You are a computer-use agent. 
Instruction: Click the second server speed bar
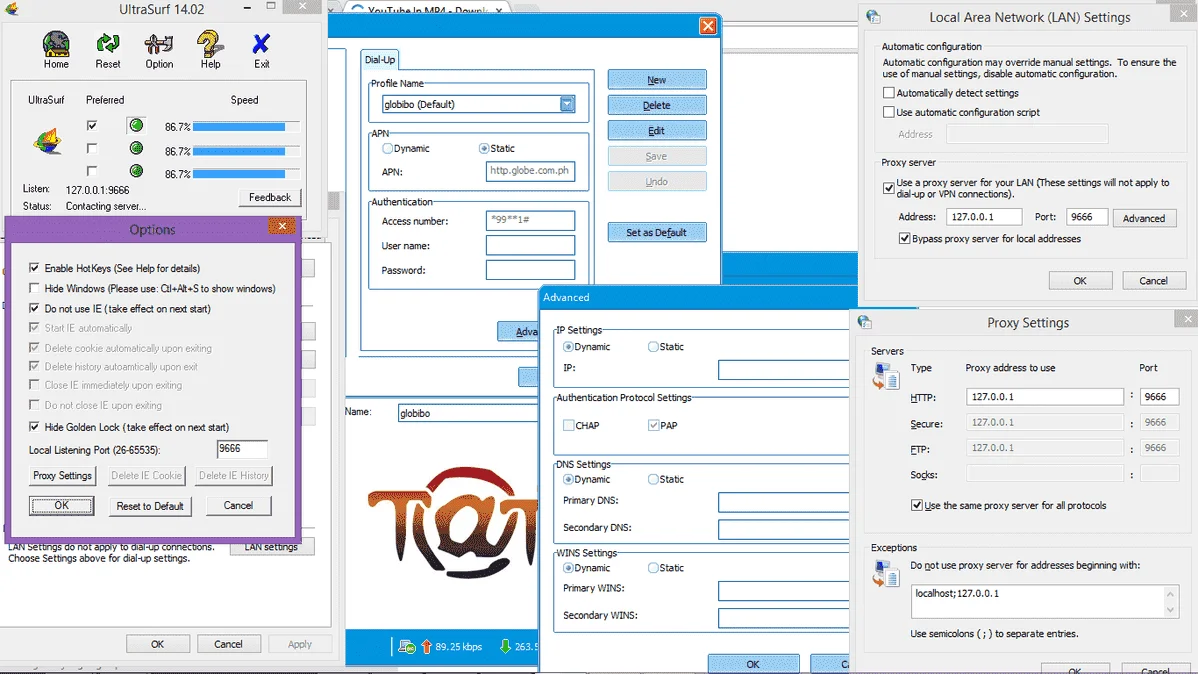tap(245, 151)
